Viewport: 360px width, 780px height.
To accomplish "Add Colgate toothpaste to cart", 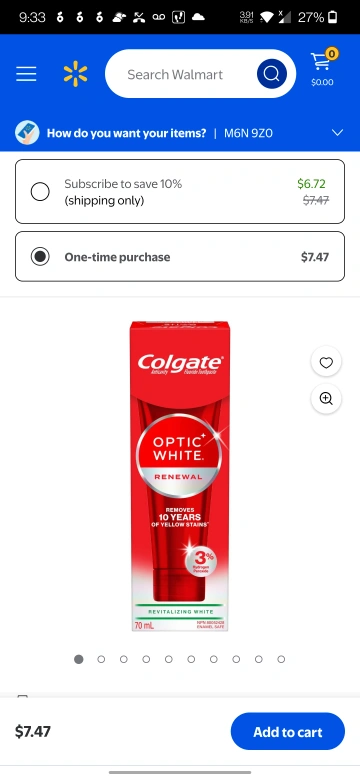I will pos(288,732).
